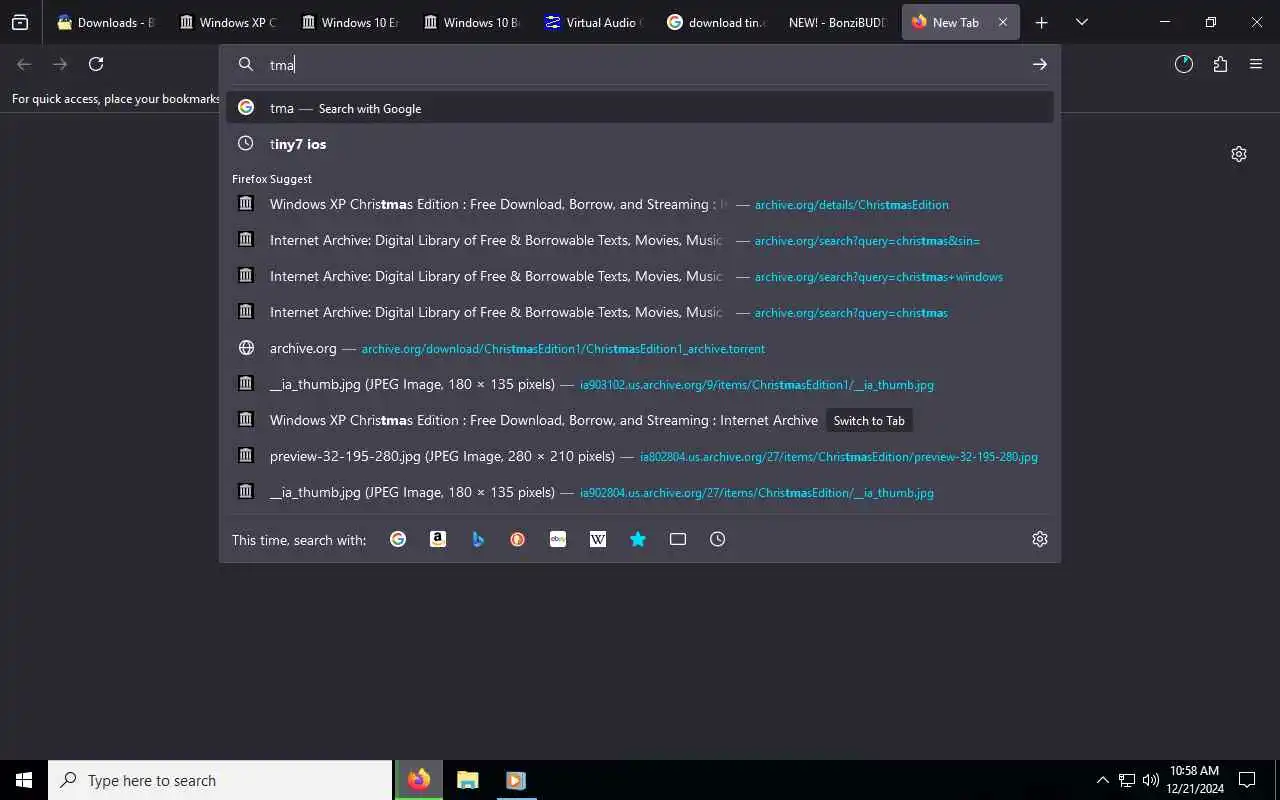Open the container/profile circle toolbar icon

pyautogui.click(x=1184, y=64)
